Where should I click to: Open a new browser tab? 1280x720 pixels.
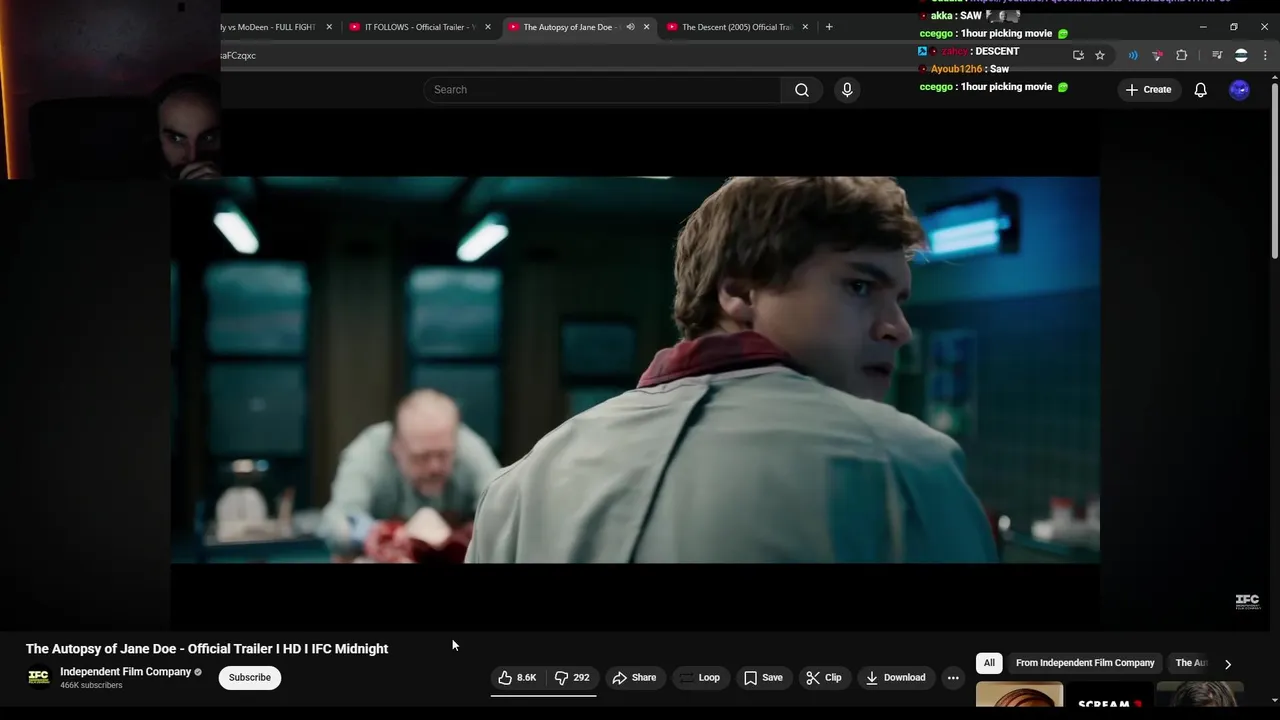828,27
